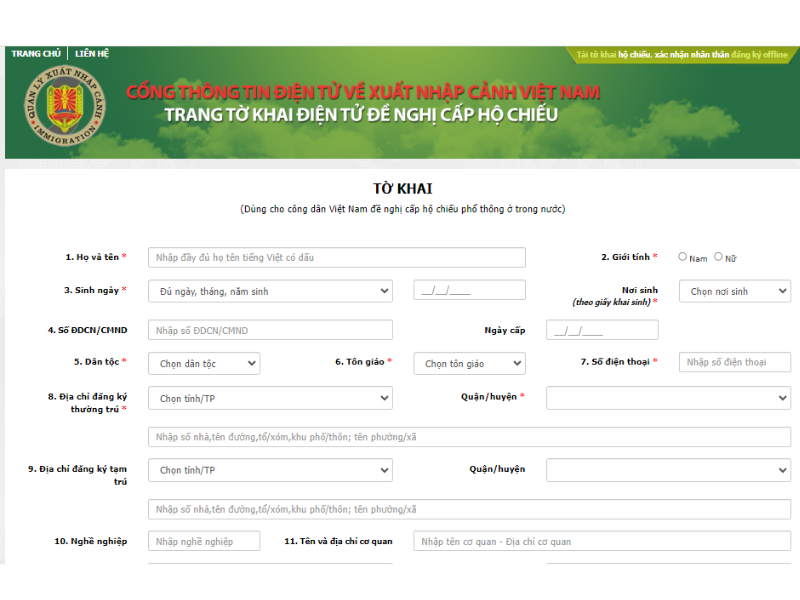Select the Nam gender radio button
Viewport: 800px width, 600px height.
click(683, 257)
